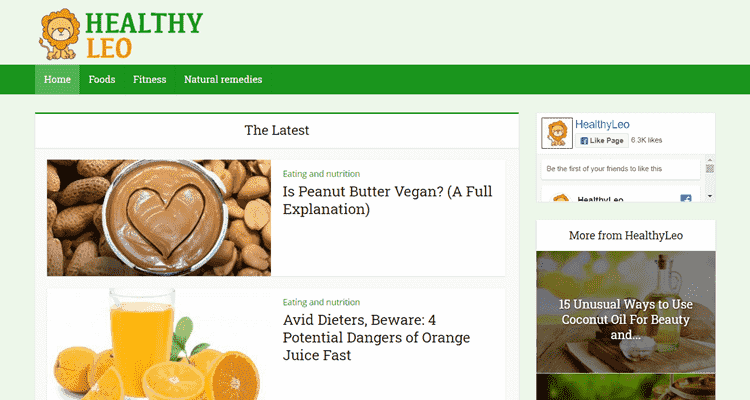
Task: Click the HEALTHY LEO site title text
Action: [x=144, y=35]
